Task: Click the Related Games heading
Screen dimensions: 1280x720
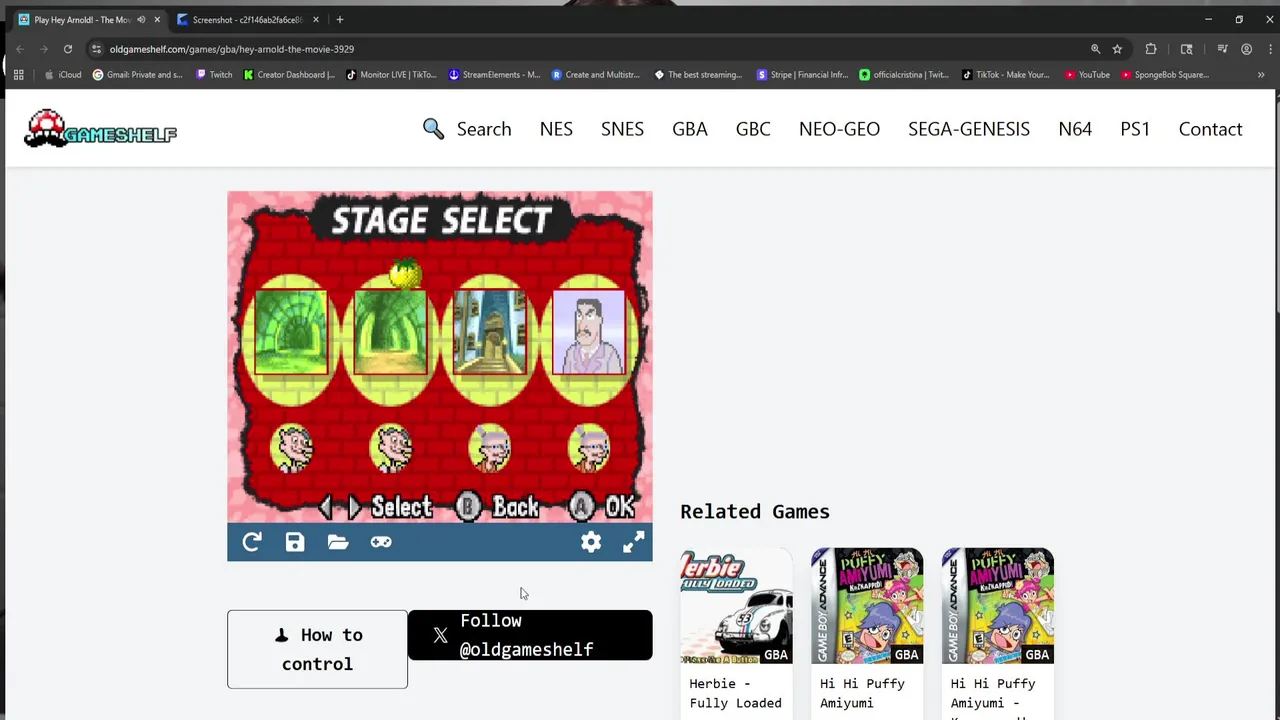Action: [755, 511]
